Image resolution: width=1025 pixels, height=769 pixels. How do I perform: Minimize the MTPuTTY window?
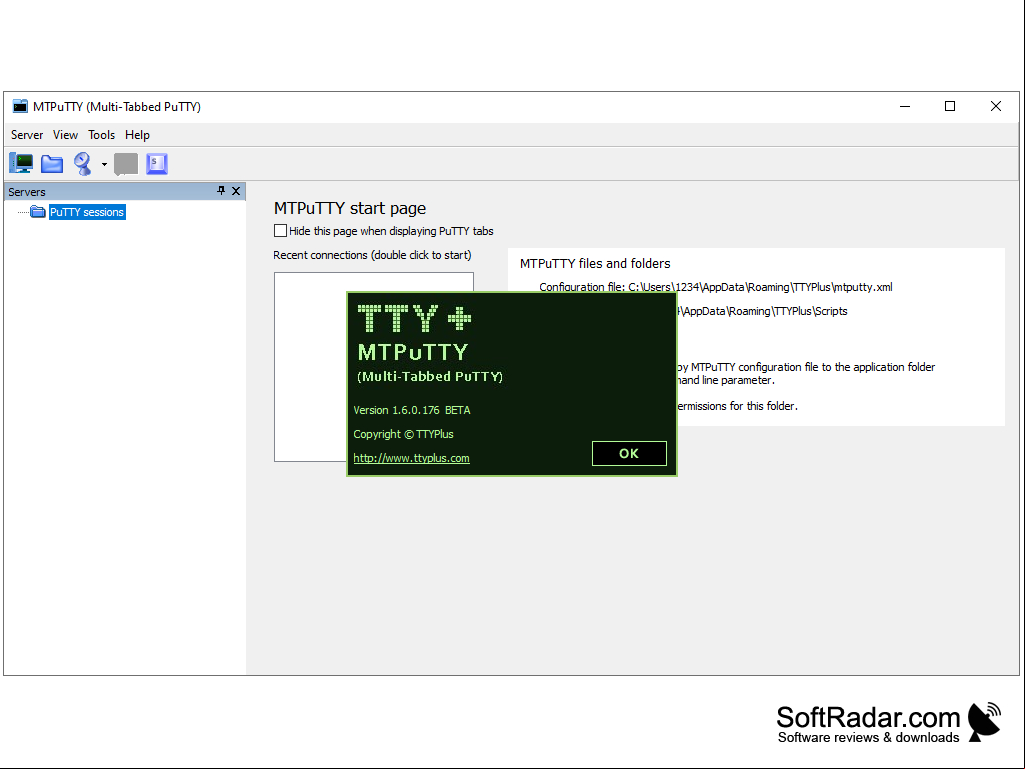905,106
